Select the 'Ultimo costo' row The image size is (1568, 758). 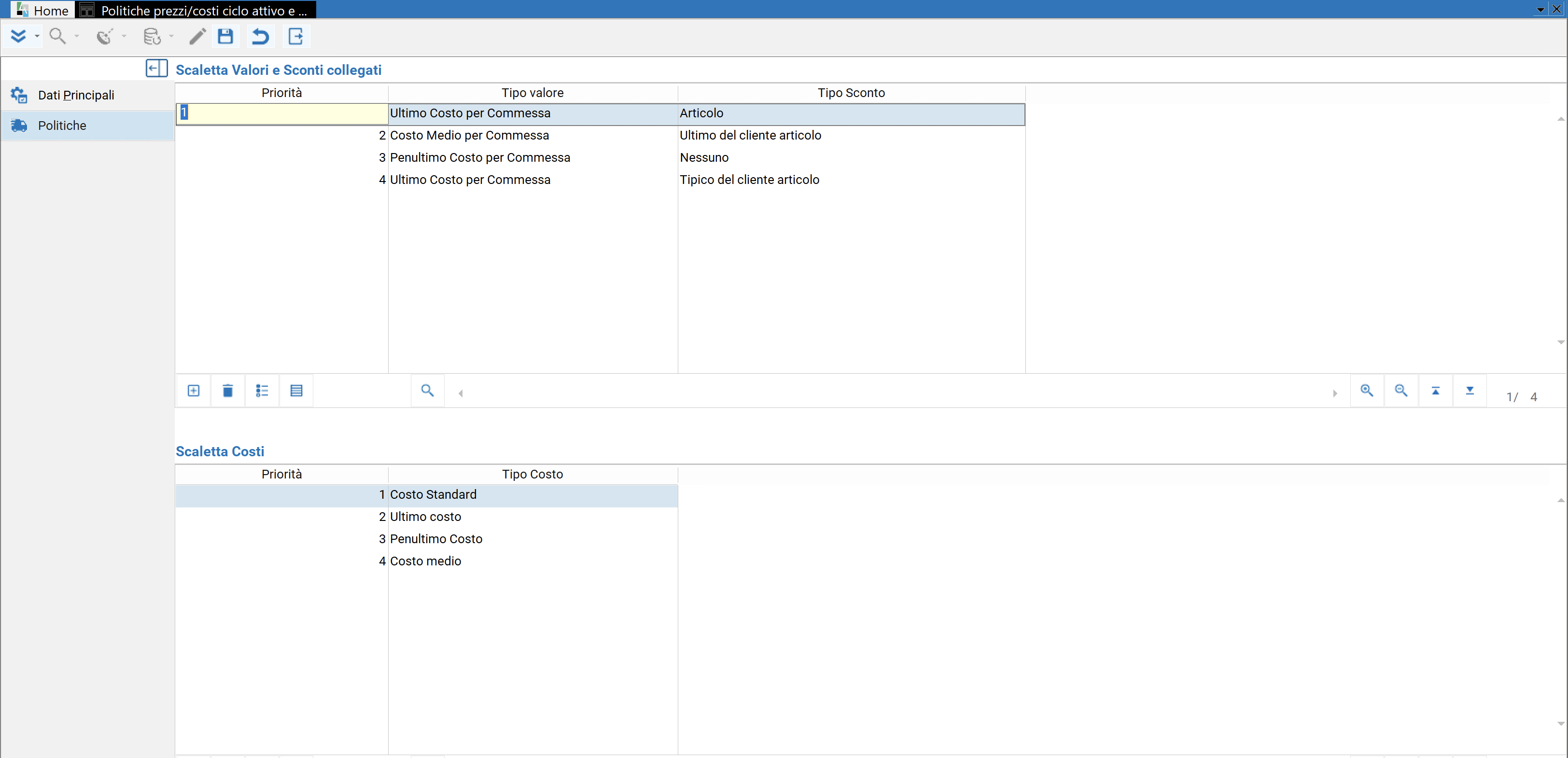pyautogui.click(x=427, y=517)
